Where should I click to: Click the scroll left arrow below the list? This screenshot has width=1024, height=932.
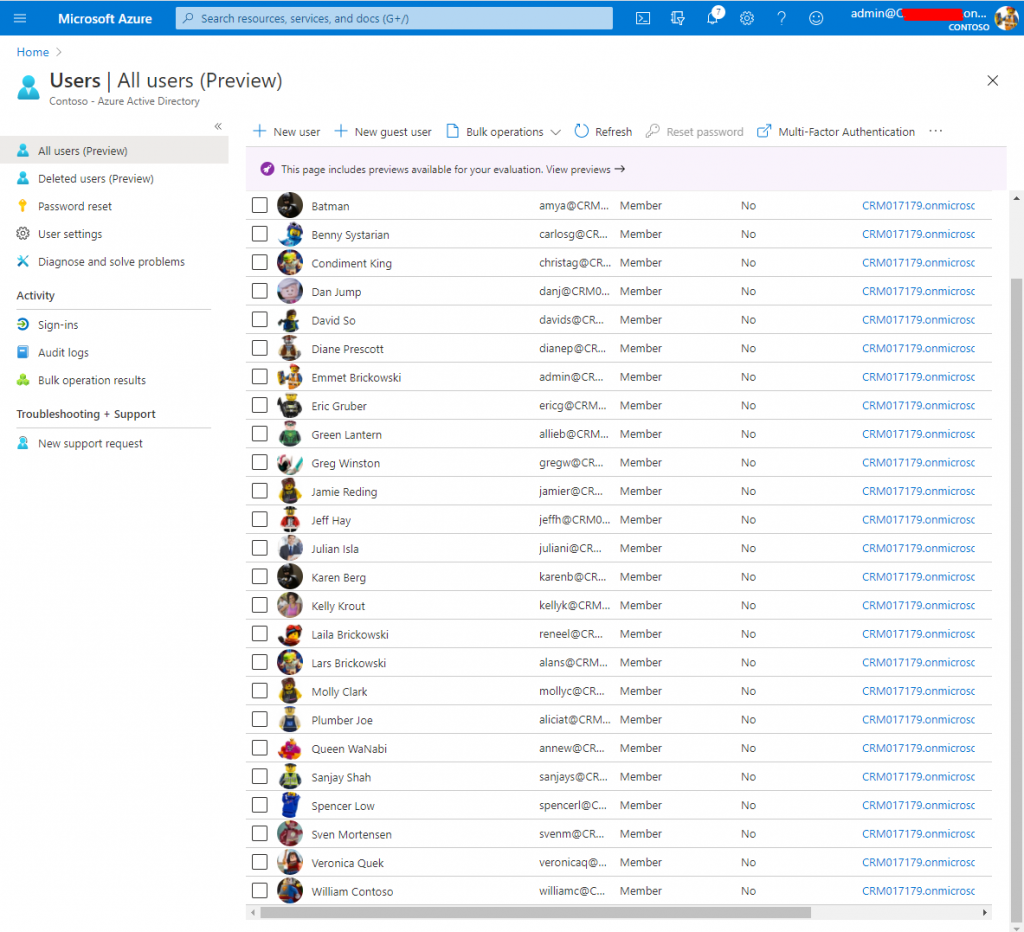[x=253, y=912]
